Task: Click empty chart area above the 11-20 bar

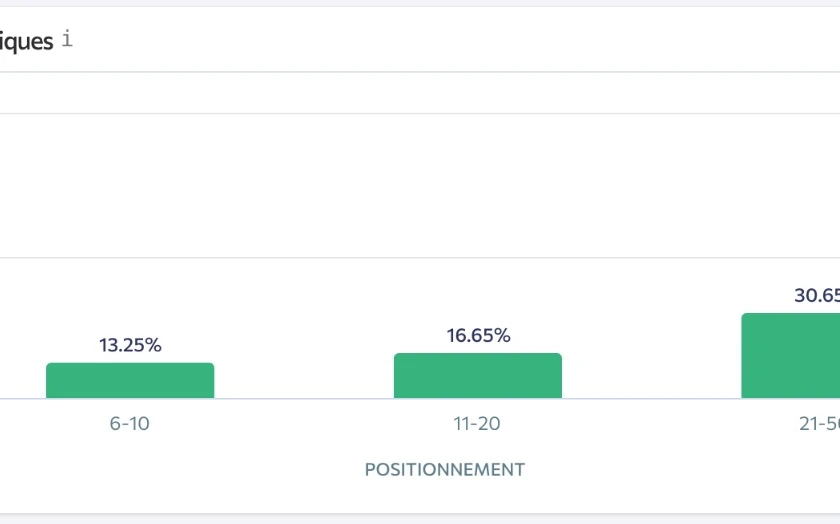Action: 478,200
